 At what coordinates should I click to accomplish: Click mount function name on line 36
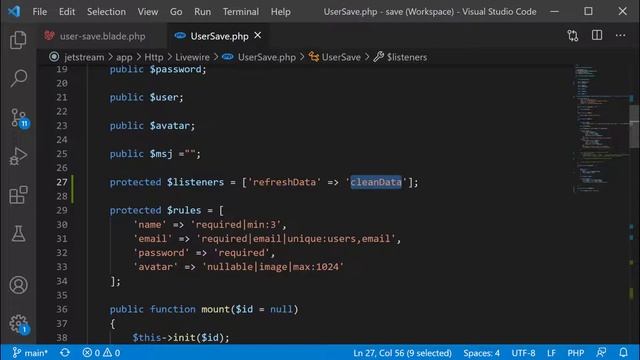[x=216, y=309]
